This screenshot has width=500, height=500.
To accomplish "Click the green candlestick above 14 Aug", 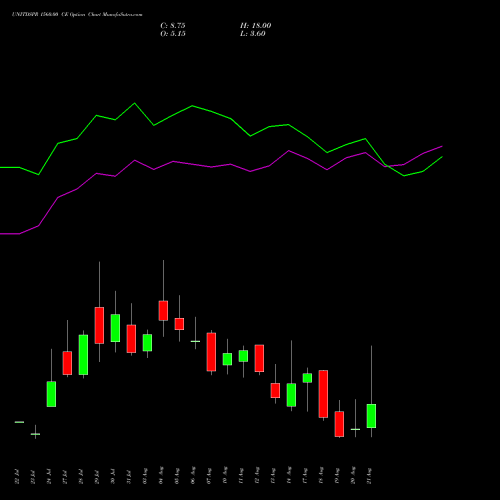I will click(x=291, y=395).
